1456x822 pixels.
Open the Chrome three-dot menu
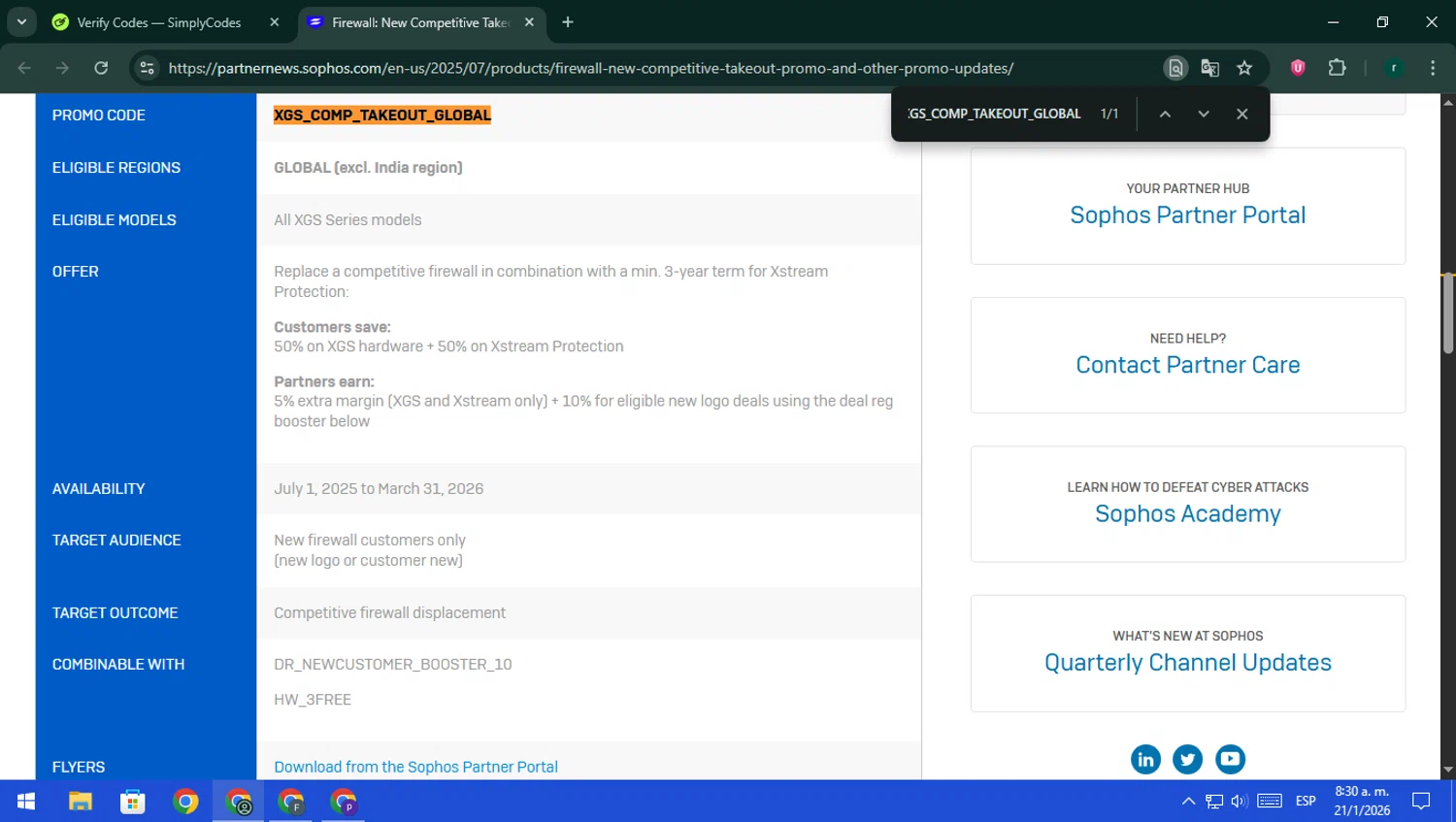click(1433, 68)
